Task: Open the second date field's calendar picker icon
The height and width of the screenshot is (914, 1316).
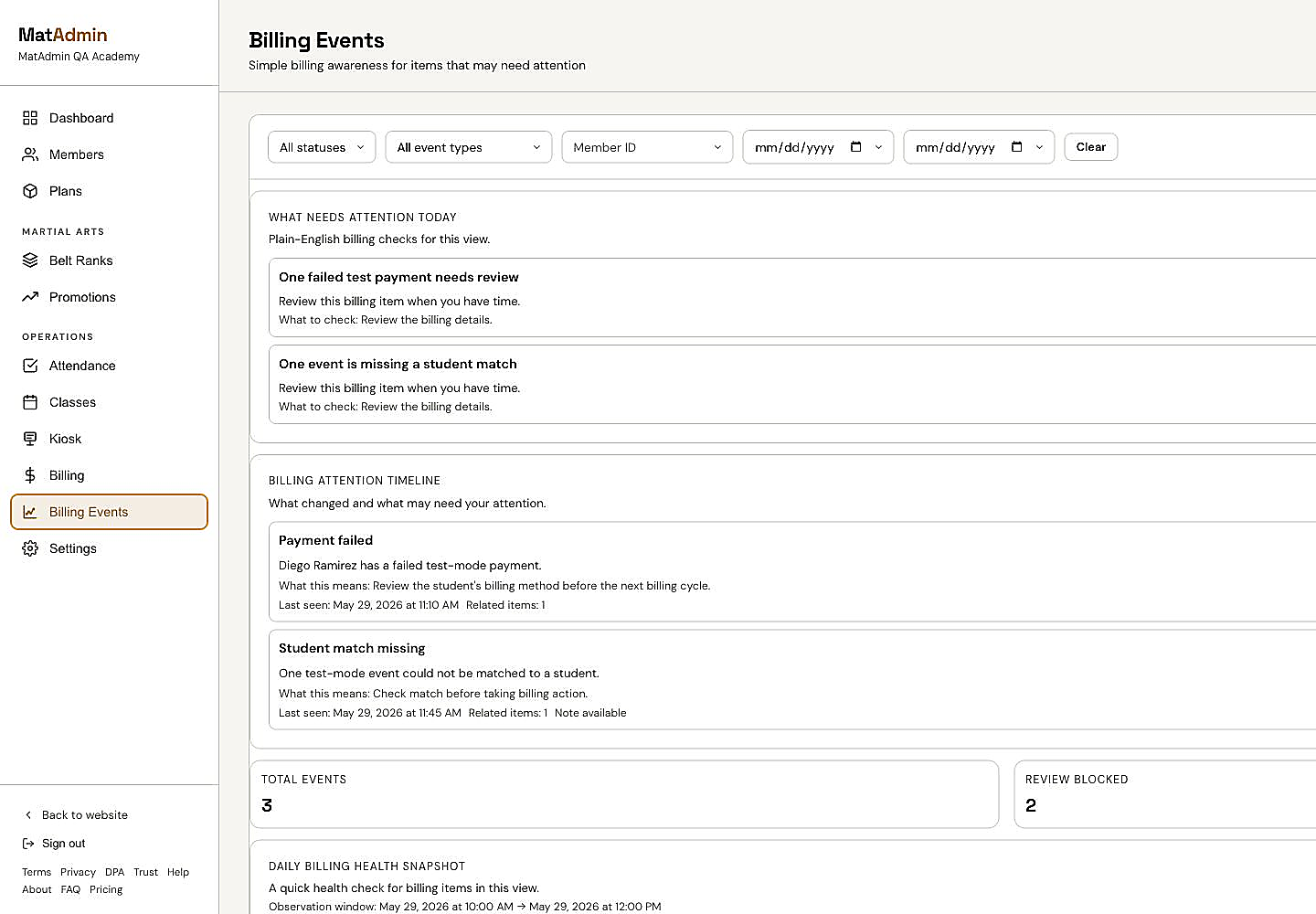Action: tap(1017, 147)
